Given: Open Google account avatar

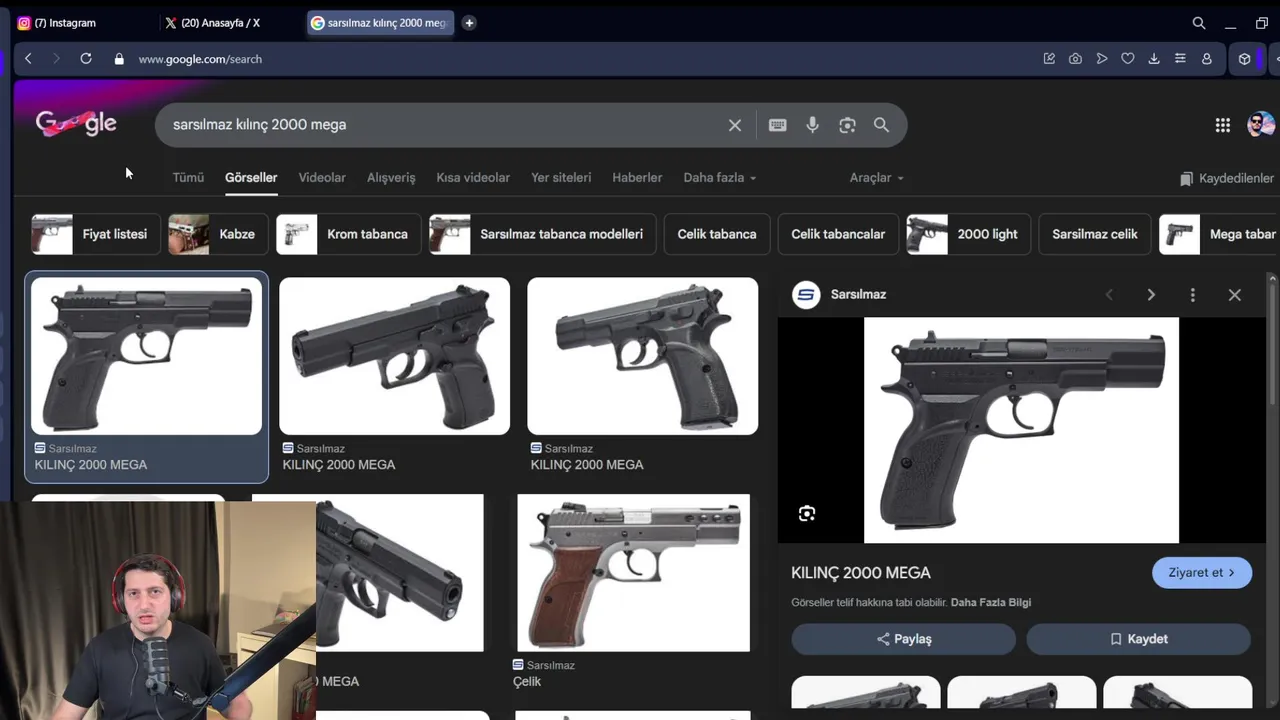Looking at the screenshot, I should (x=1261, y=124).
